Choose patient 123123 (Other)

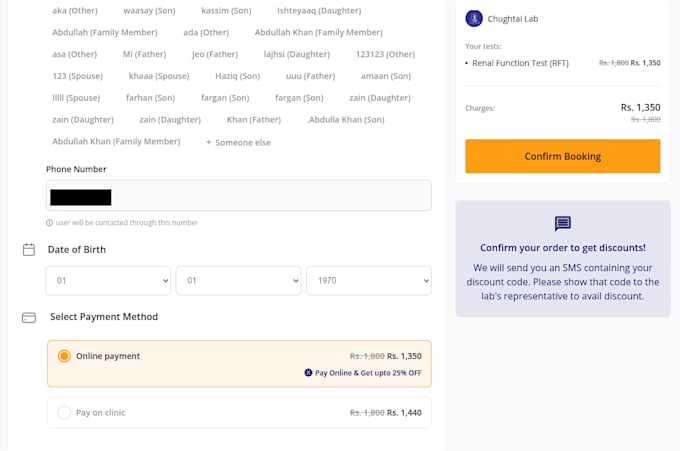pyautogui.click(x=385, y=54)
